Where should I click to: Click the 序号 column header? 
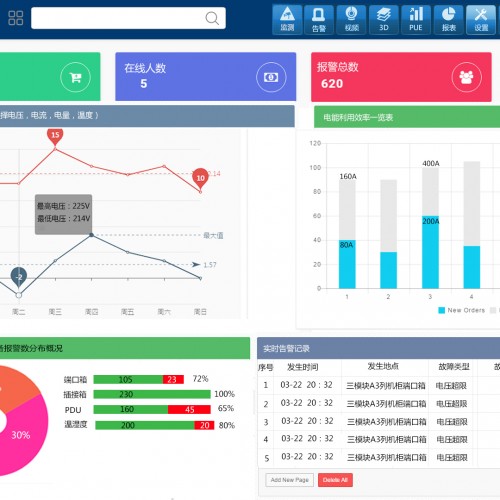[265, 367]
